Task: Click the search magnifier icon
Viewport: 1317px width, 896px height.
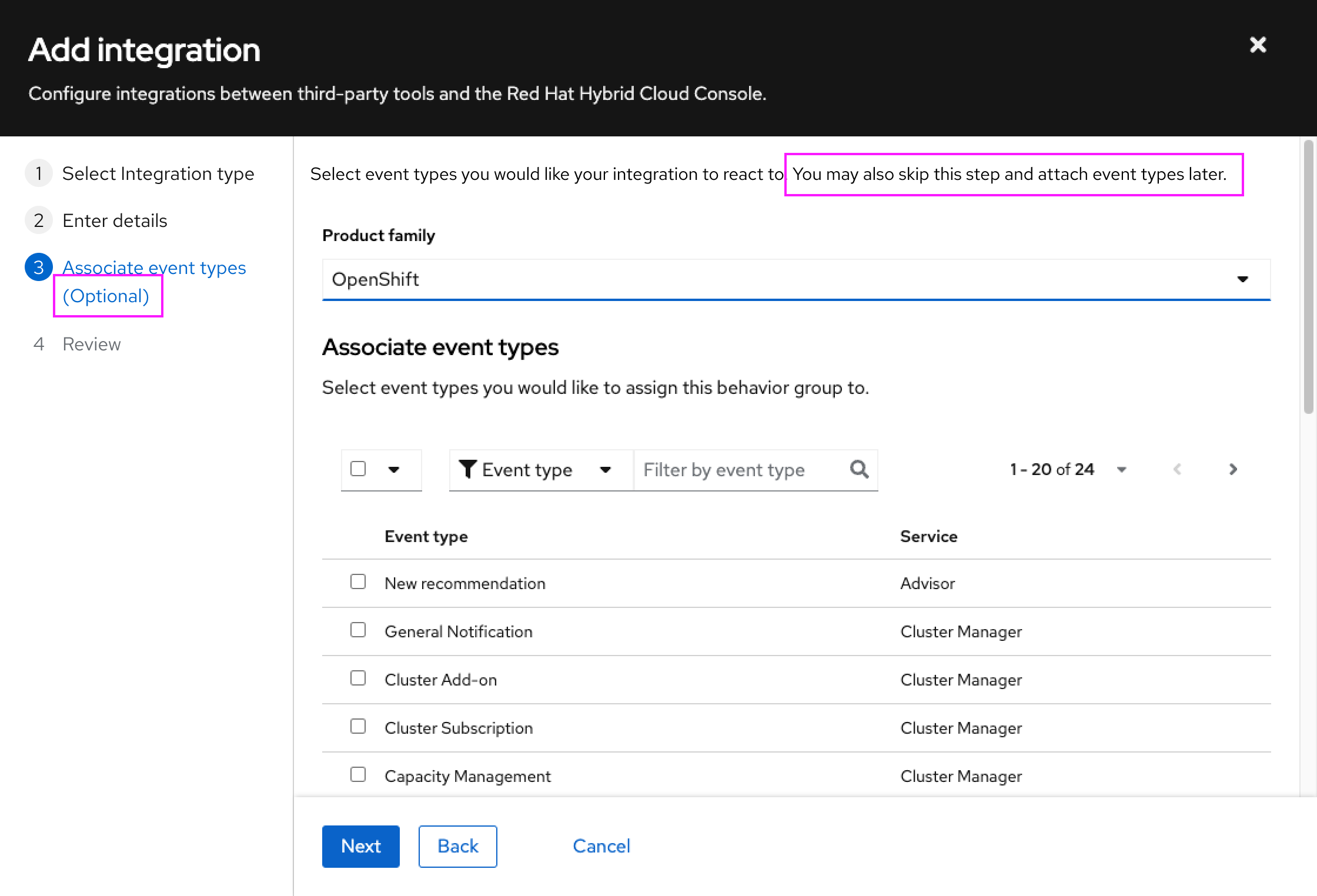Action: [x=859, y=469]
